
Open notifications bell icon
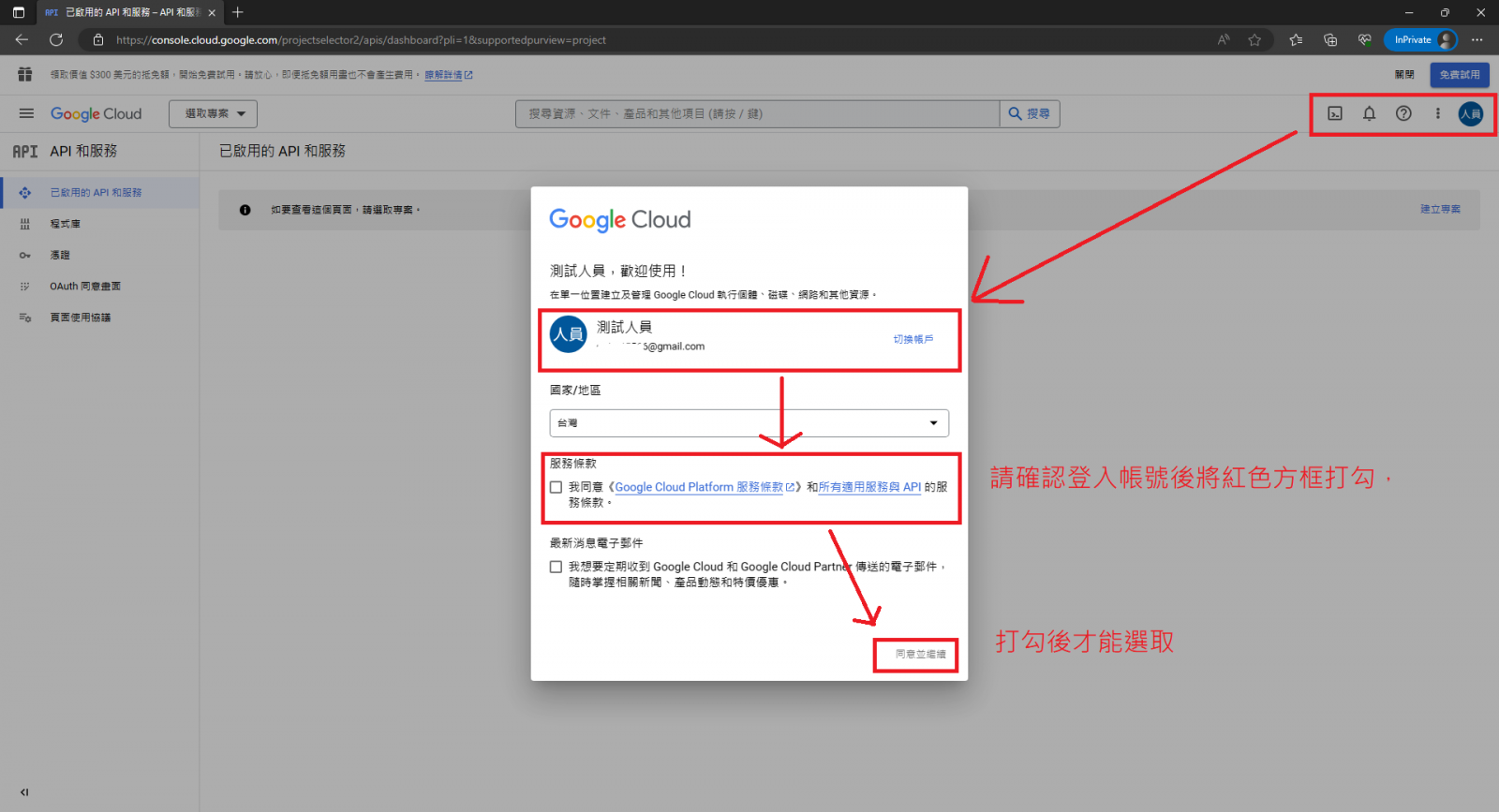pos(1369,113)
